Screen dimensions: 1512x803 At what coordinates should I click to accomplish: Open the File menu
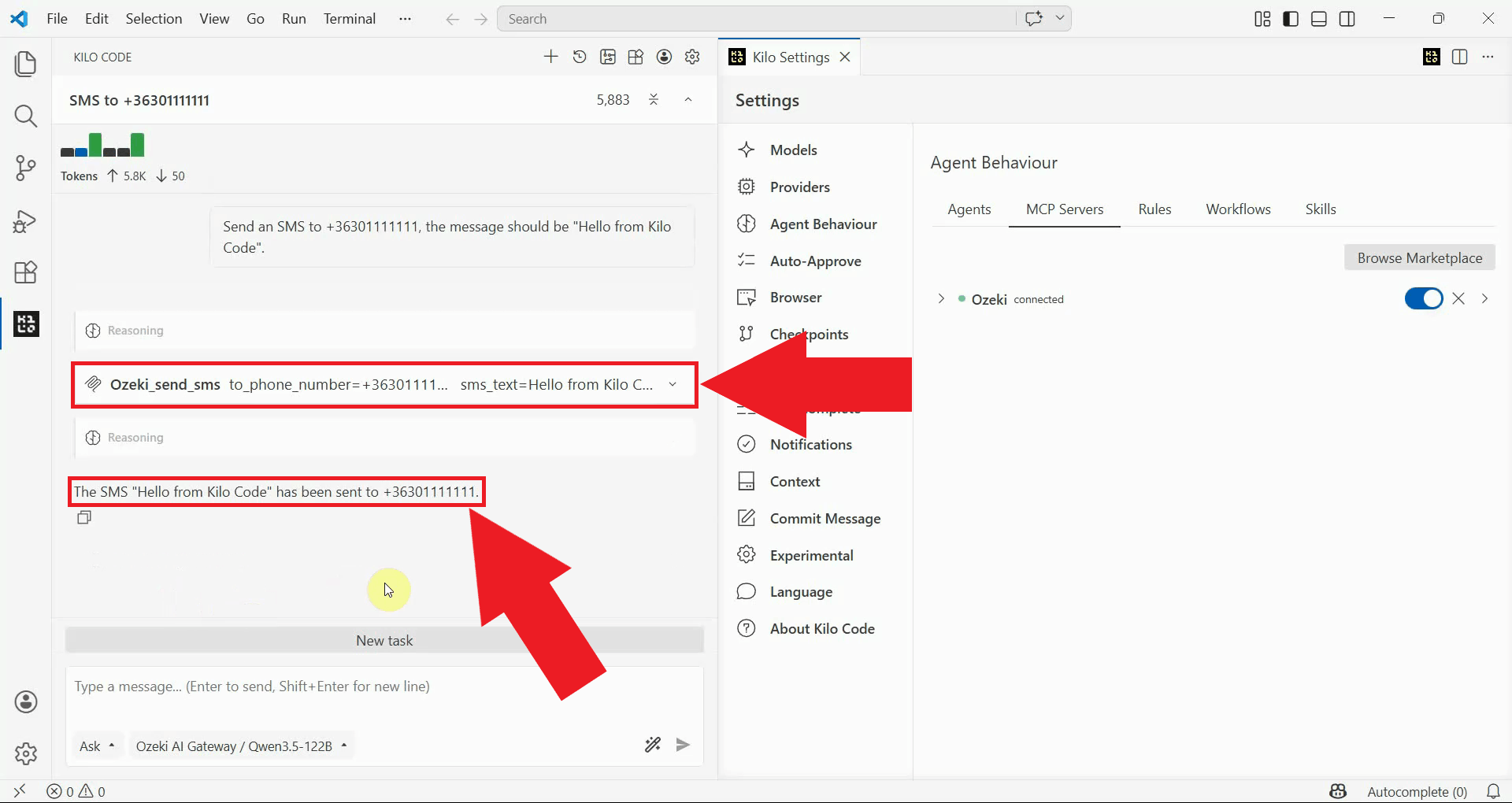click(57, 18)
